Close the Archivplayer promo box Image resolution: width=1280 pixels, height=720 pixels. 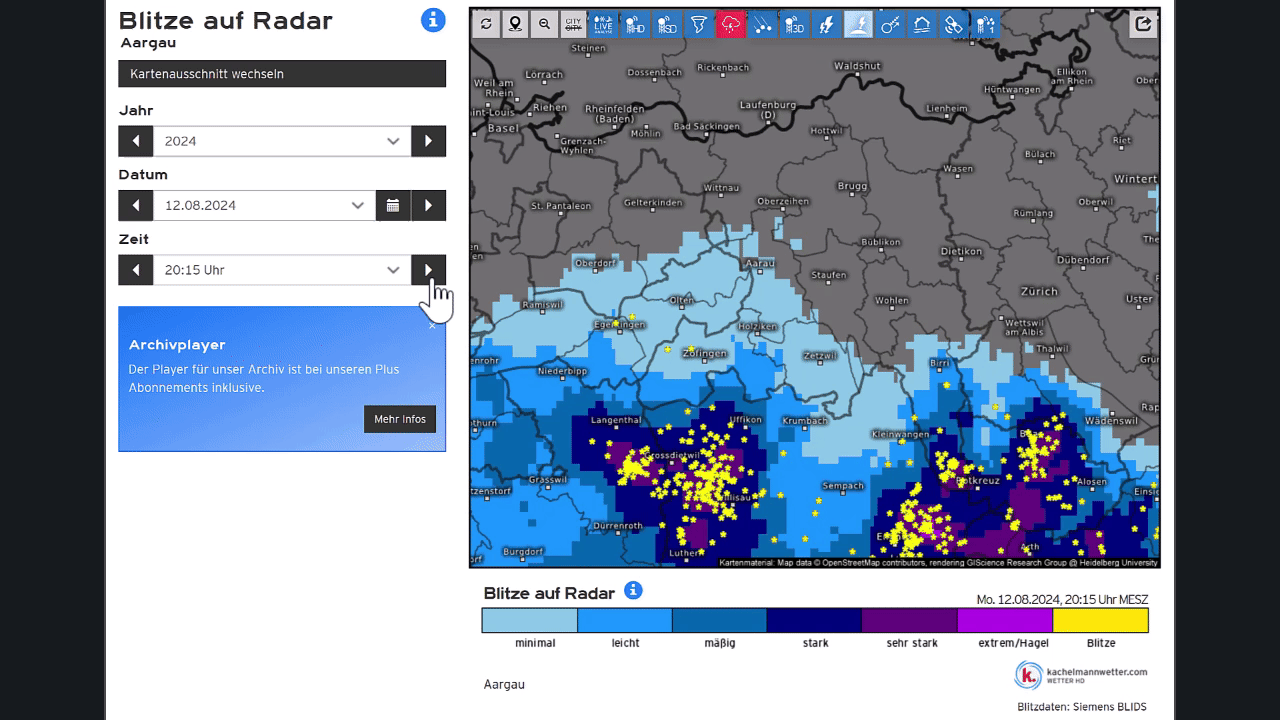[x=432, y=325]
